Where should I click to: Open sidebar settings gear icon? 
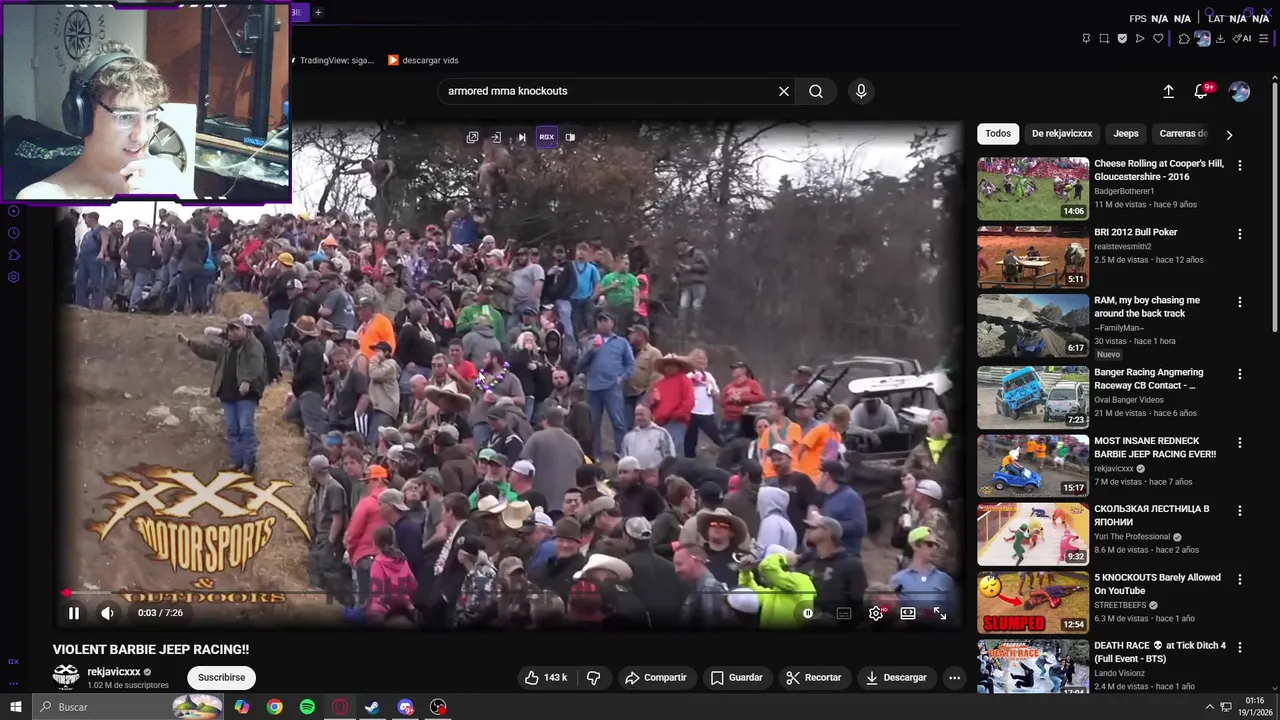point(14,277)
